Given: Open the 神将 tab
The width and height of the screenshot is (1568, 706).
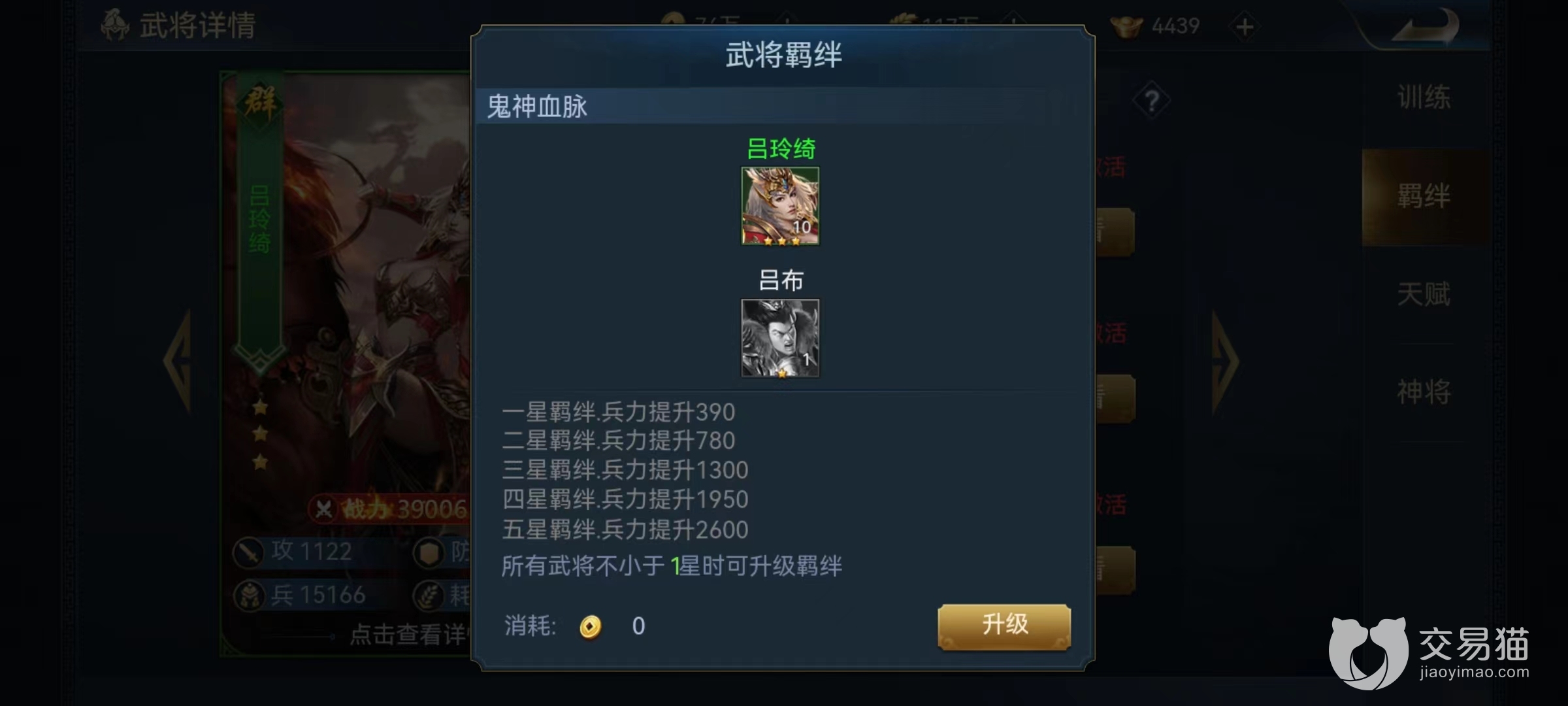Looking at the screenshot, I should 1424,392.
